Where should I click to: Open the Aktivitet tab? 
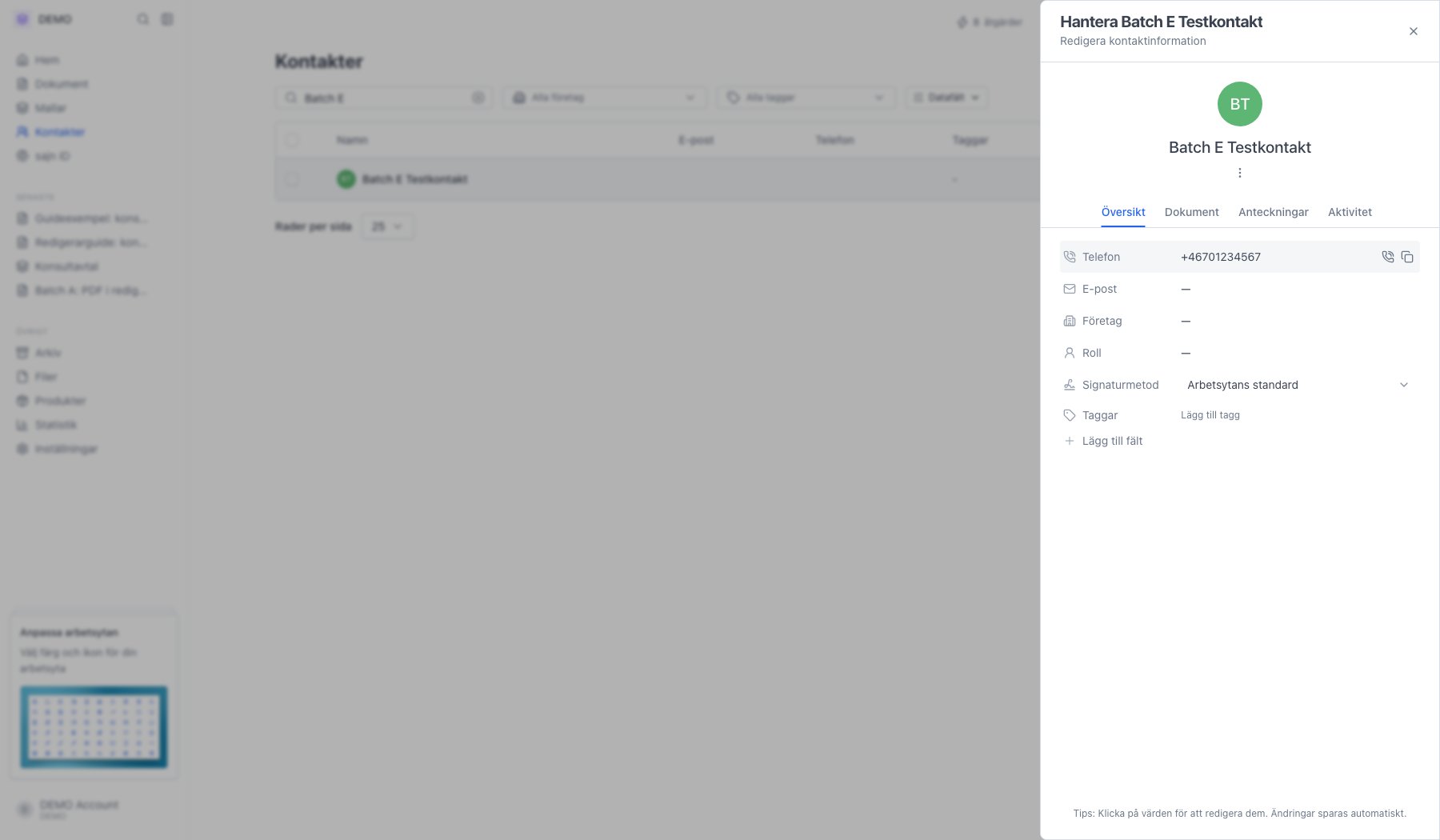click(1350, 212)
